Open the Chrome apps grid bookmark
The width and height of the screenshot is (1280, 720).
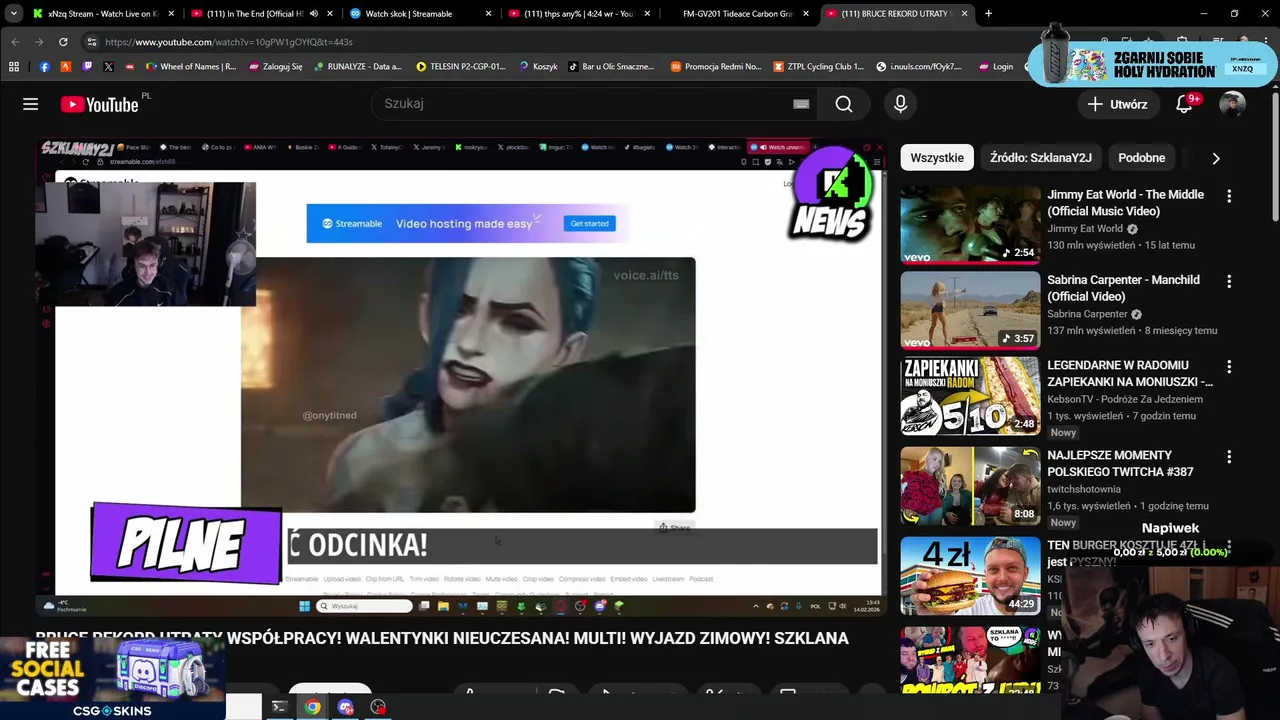coord(14,67)
